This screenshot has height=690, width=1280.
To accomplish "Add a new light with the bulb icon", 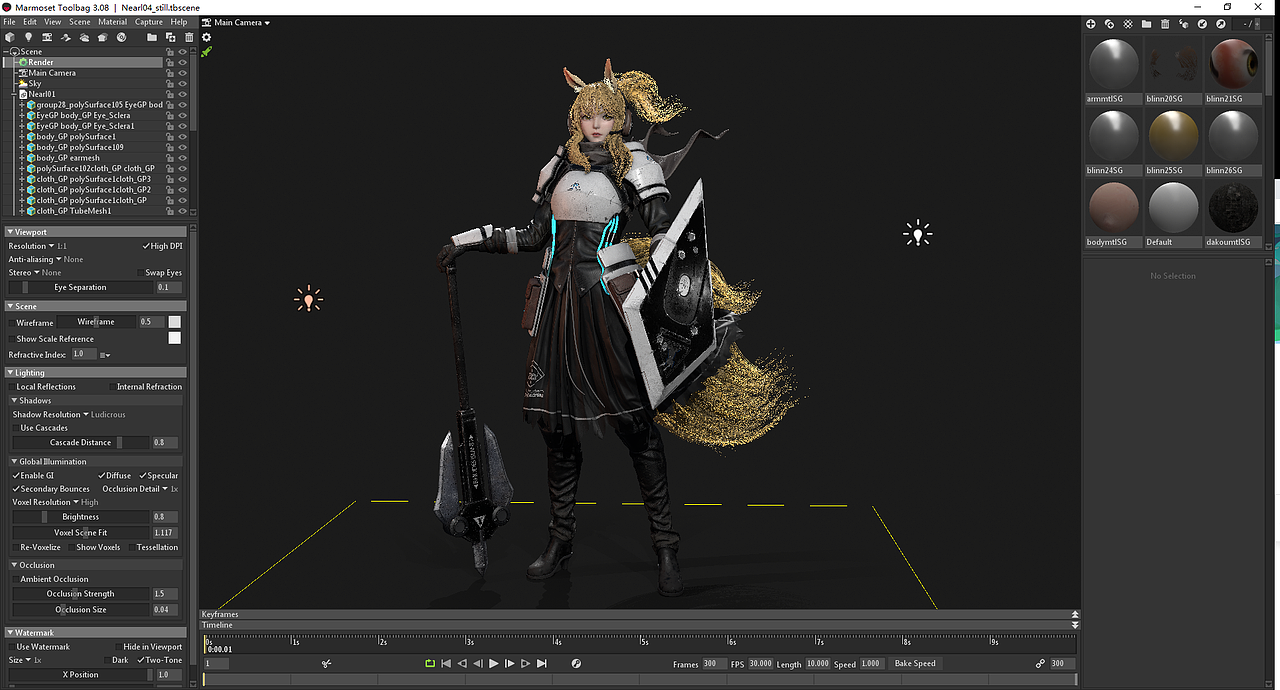I will (x=28, y=37).
